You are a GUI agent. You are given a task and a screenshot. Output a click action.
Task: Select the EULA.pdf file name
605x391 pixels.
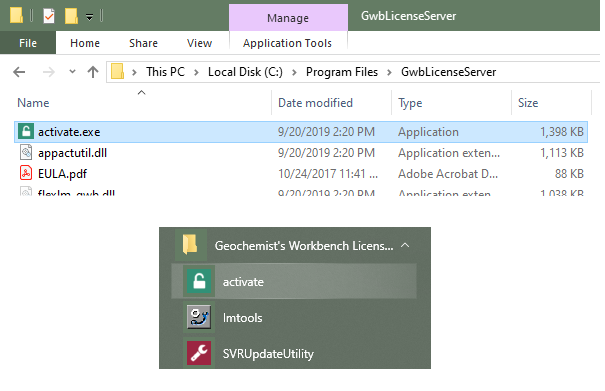pyautogui.click(x=62, y=174)
